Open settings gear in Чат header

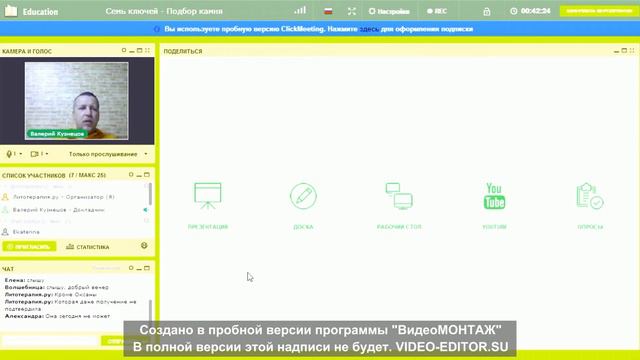(x=131, y=268)
